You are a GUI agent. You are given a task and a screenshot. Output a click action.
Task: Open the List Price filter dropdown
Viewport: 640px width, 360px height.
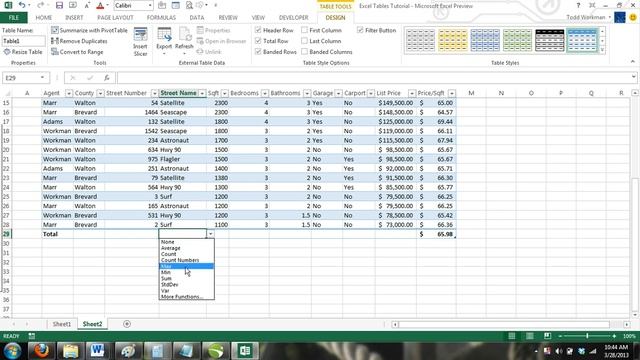(412, 93)
